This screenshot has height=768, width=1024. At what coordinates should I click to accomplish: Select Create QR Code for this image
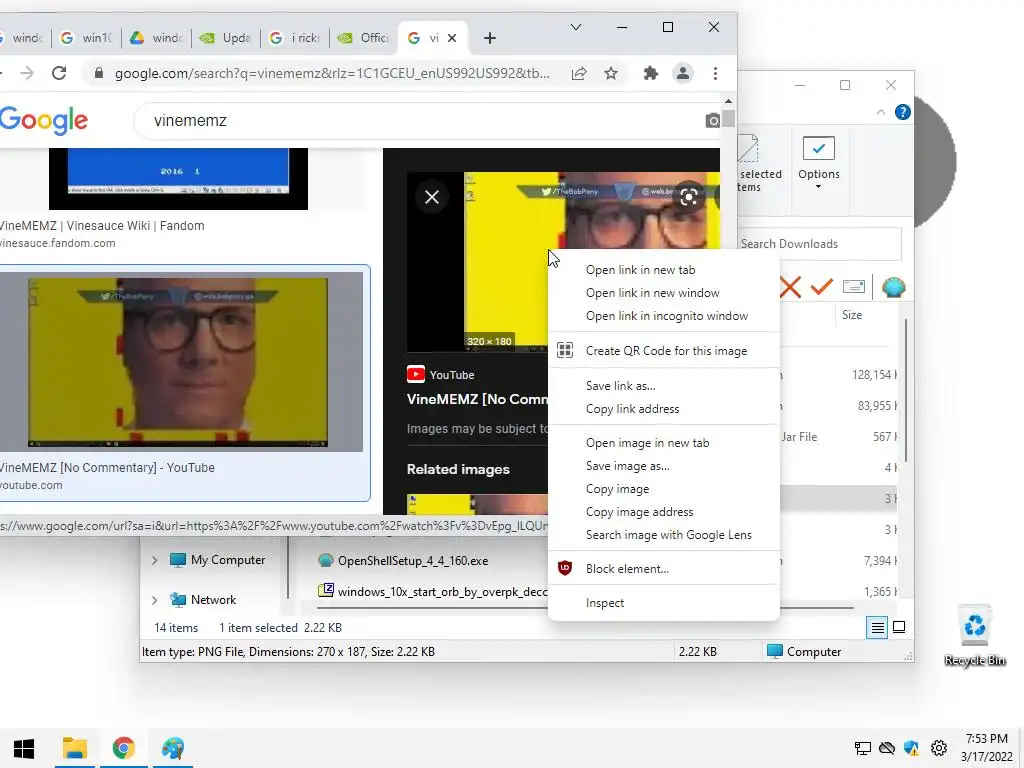pyautogui.click(x=664, y=351)
